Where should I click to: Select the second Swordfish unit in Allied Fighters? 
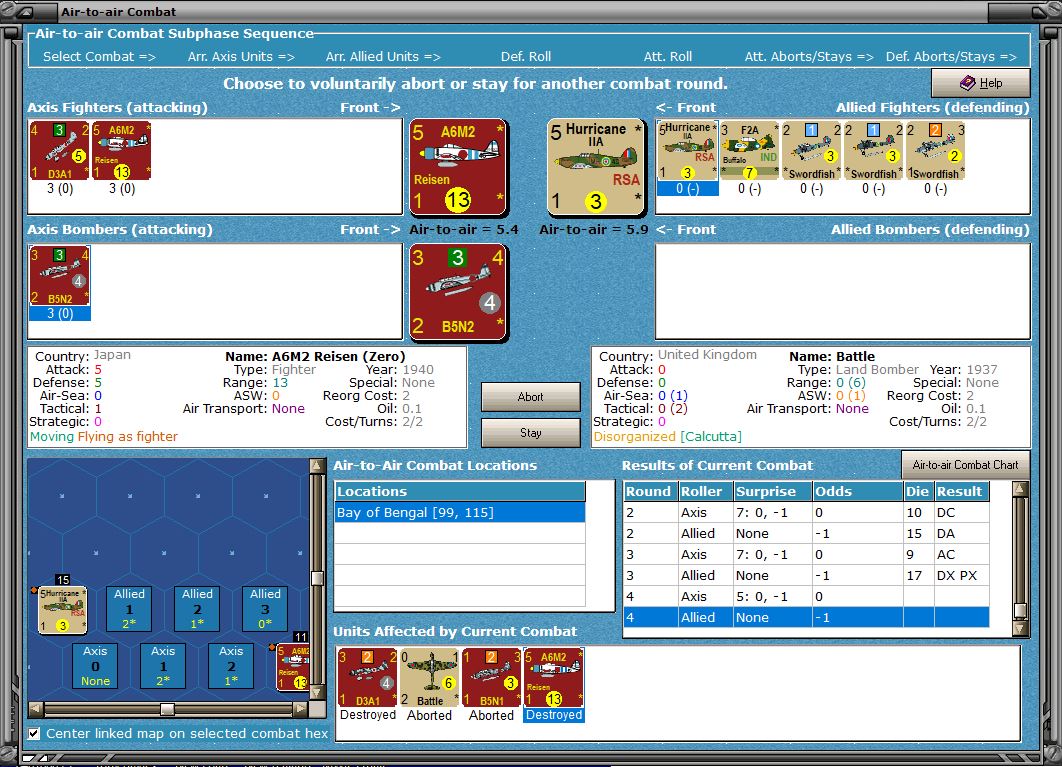[874, 150]
